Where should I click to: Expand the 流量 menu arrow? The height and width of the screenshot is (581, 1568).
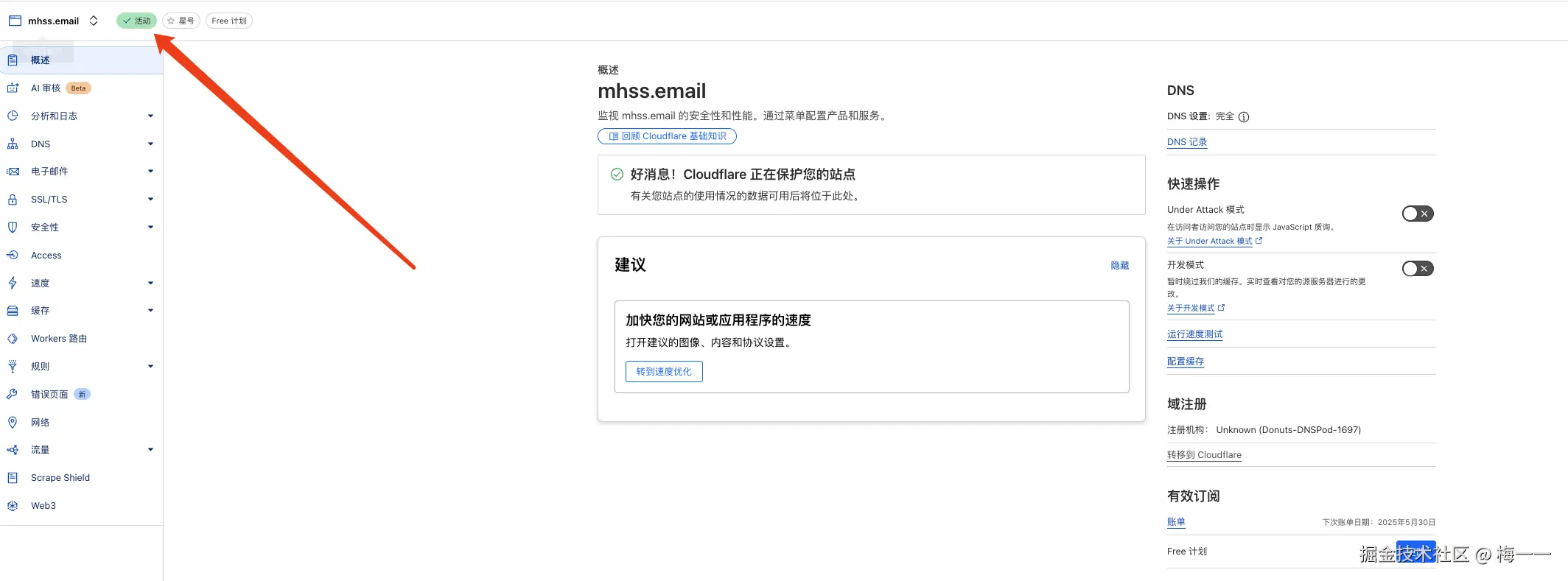[x=150, y=450]
